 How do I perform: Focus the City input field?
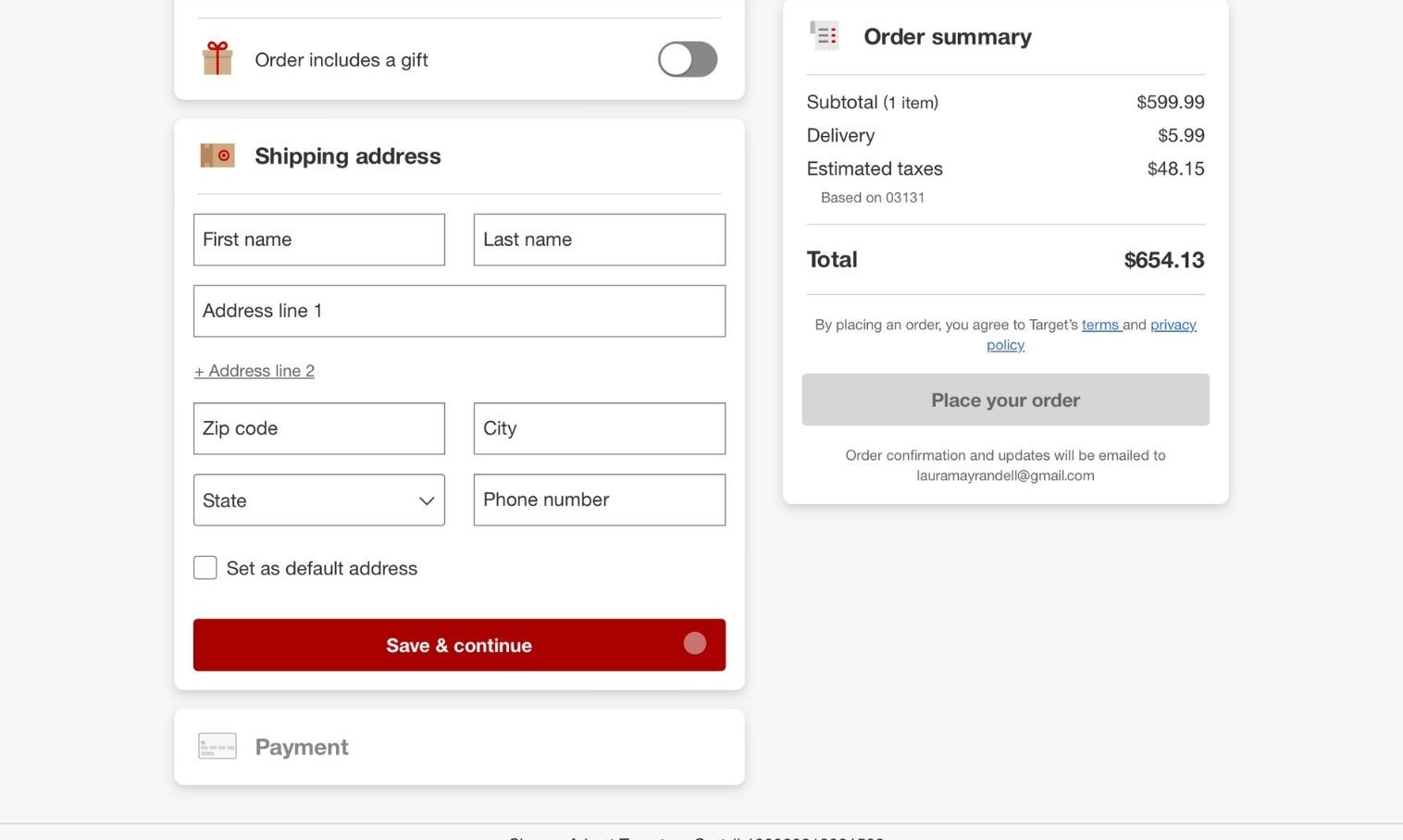(x=599, y=428)
